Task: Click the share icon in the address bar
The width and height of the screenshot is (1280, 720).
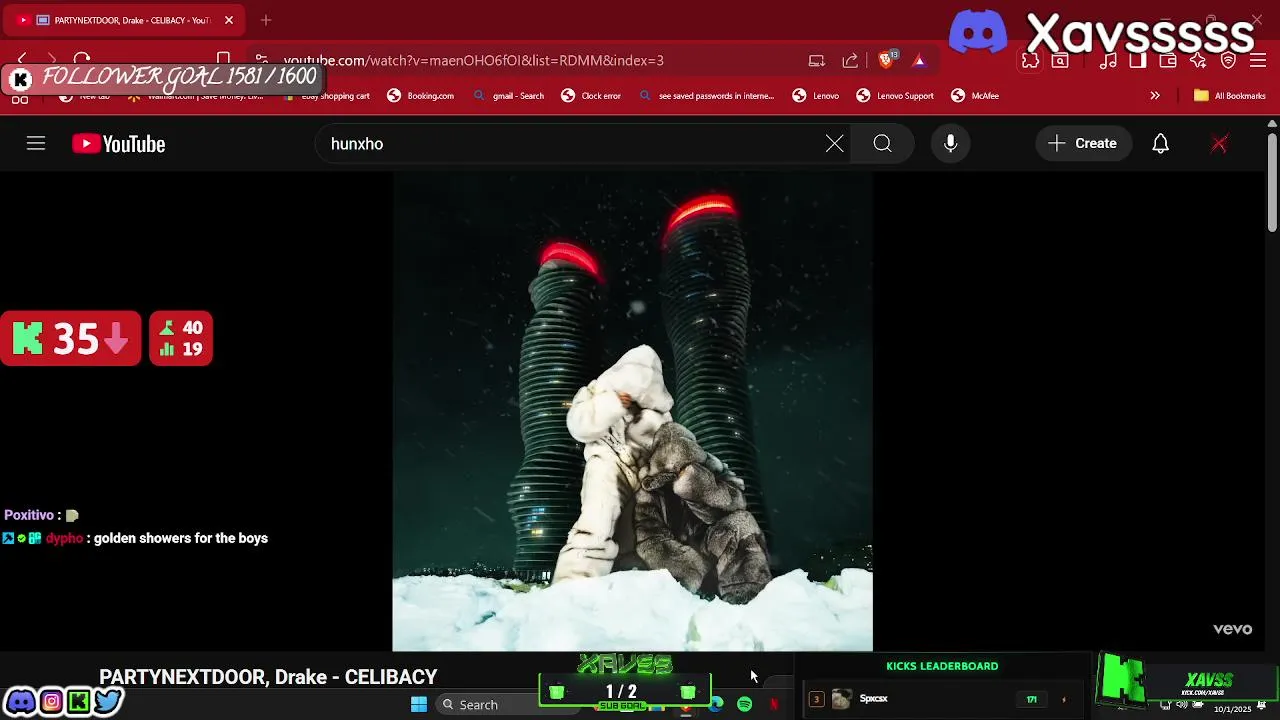Action: coord(850,61)
